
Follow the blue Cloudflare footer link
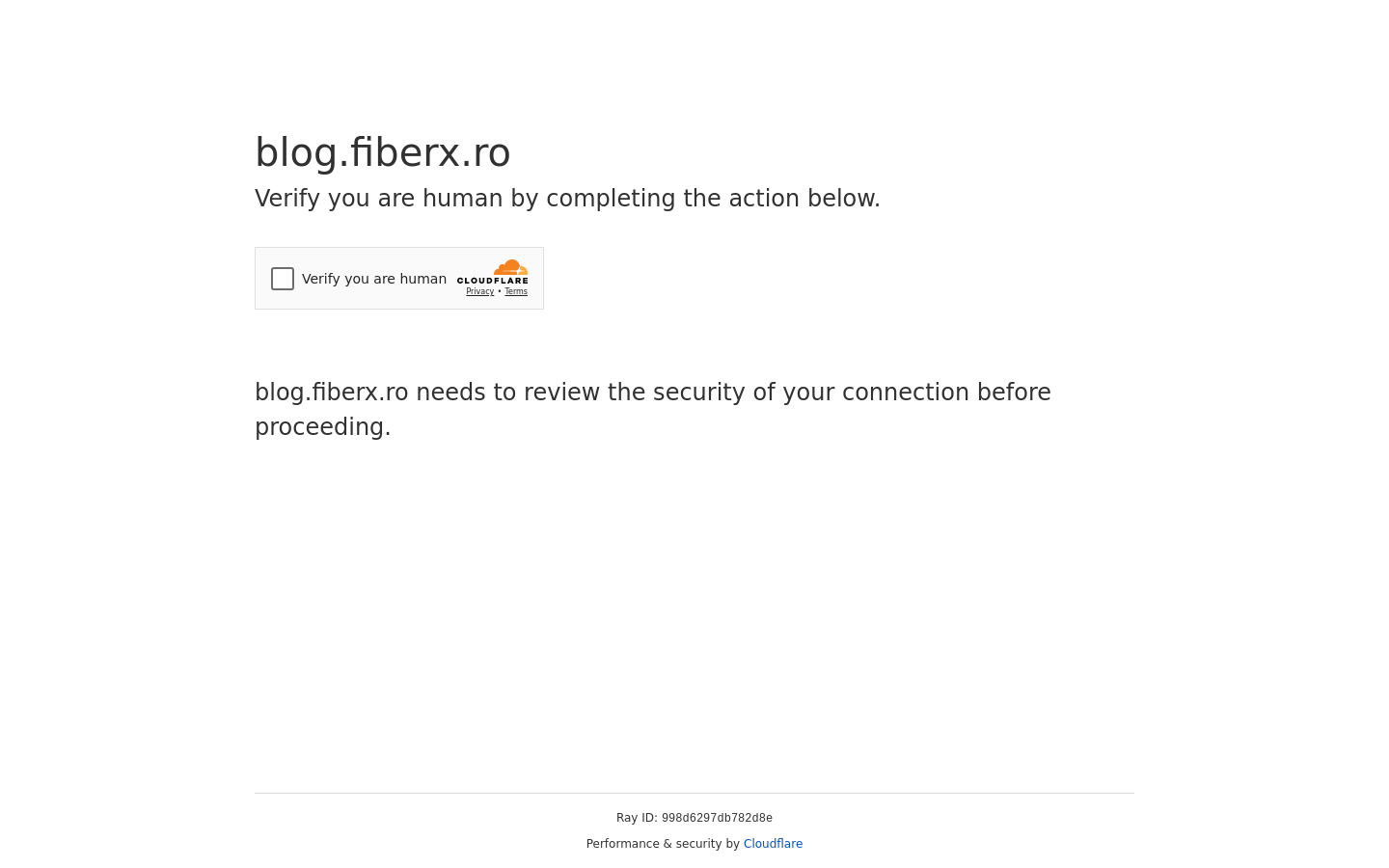[773, 844]
